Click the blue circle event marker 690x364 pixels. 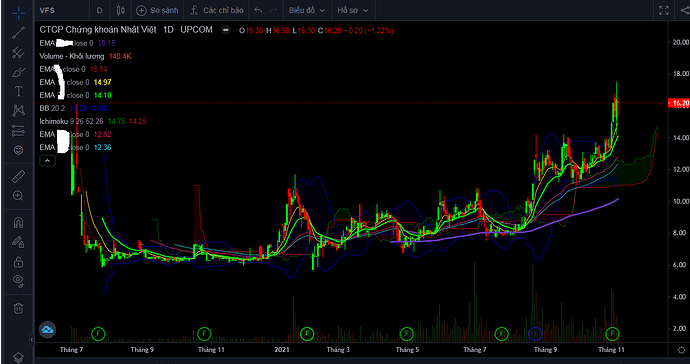tap(535, 334)
